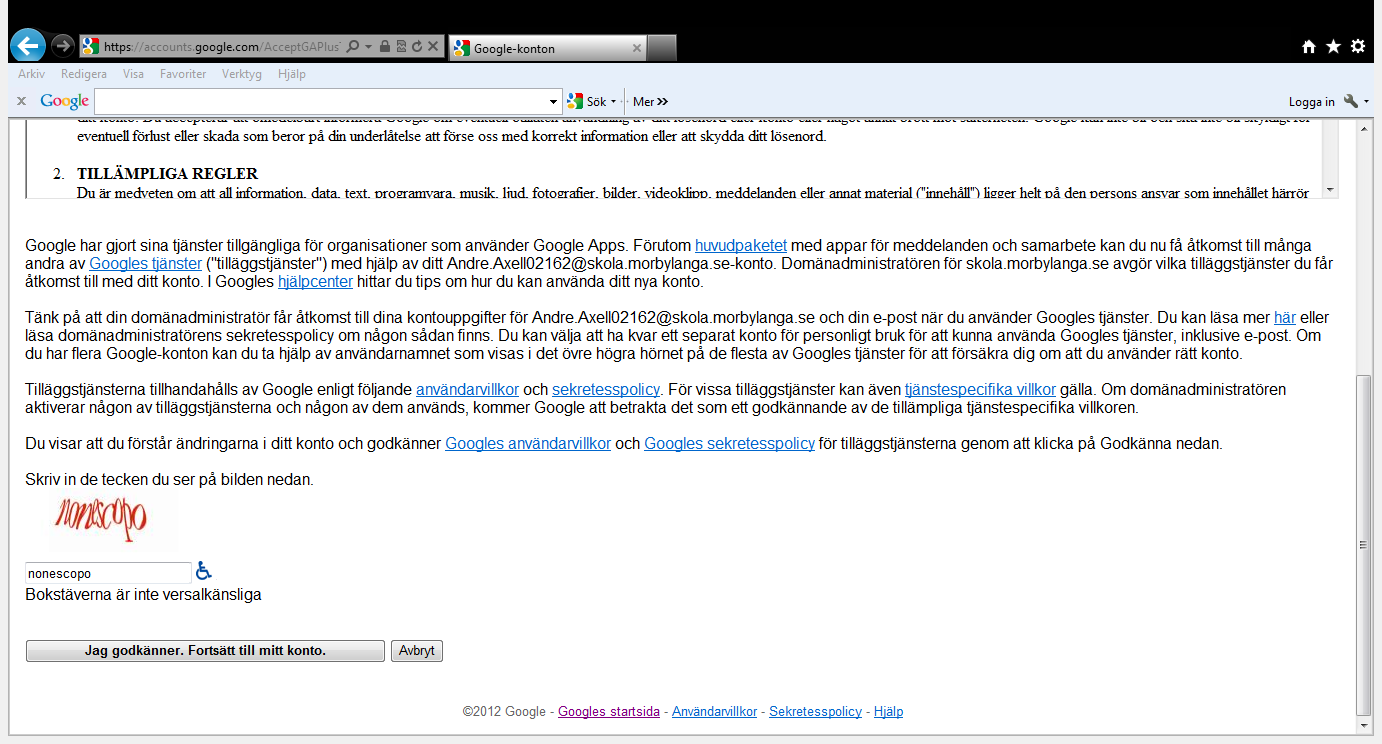This screenshot has width=1382, height=744.
Task: Open the browser Home icon
Action: pos(1309,46)
